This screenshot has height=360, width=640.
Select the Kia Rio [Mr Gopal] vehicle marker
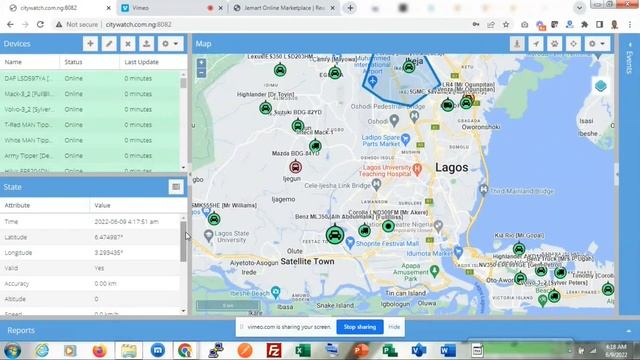[519, 249]
